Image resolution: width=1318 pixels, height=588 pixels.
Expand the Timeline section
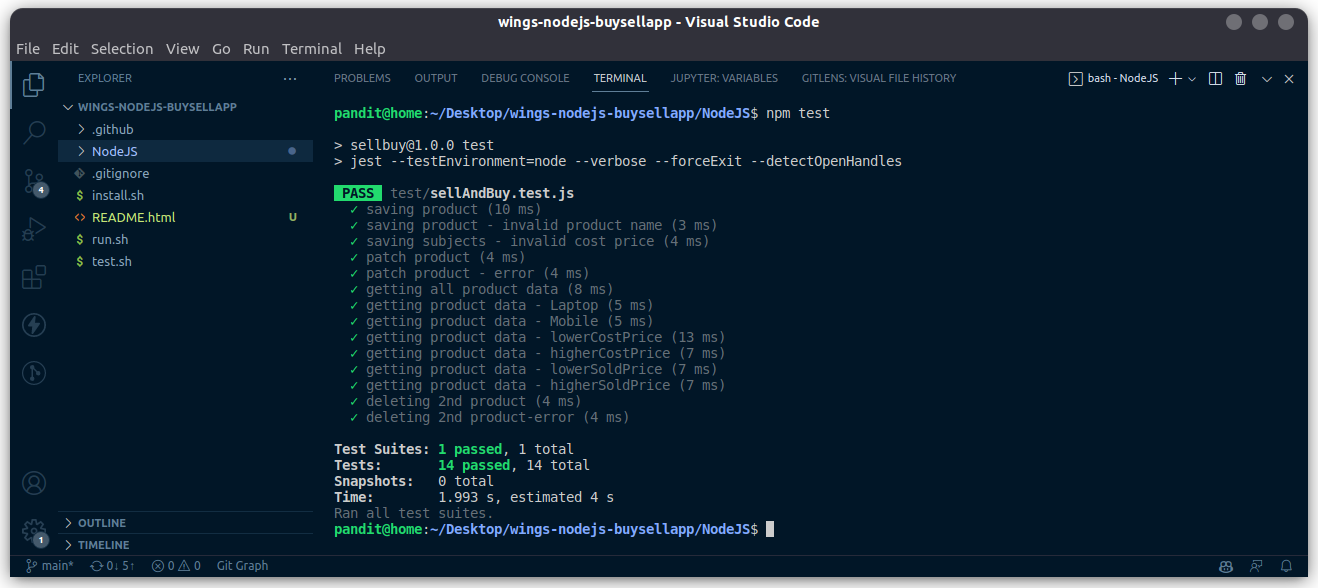point(185,545)
